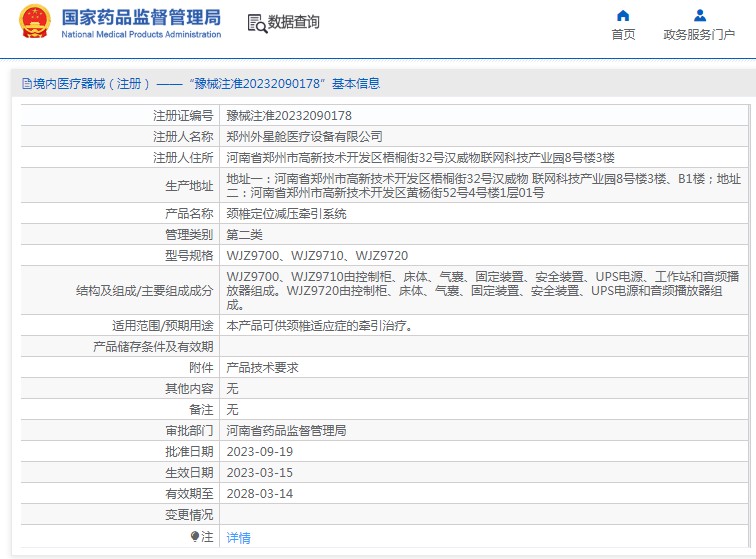Open the 详情 link
The image size is (756, 559).
238,537
